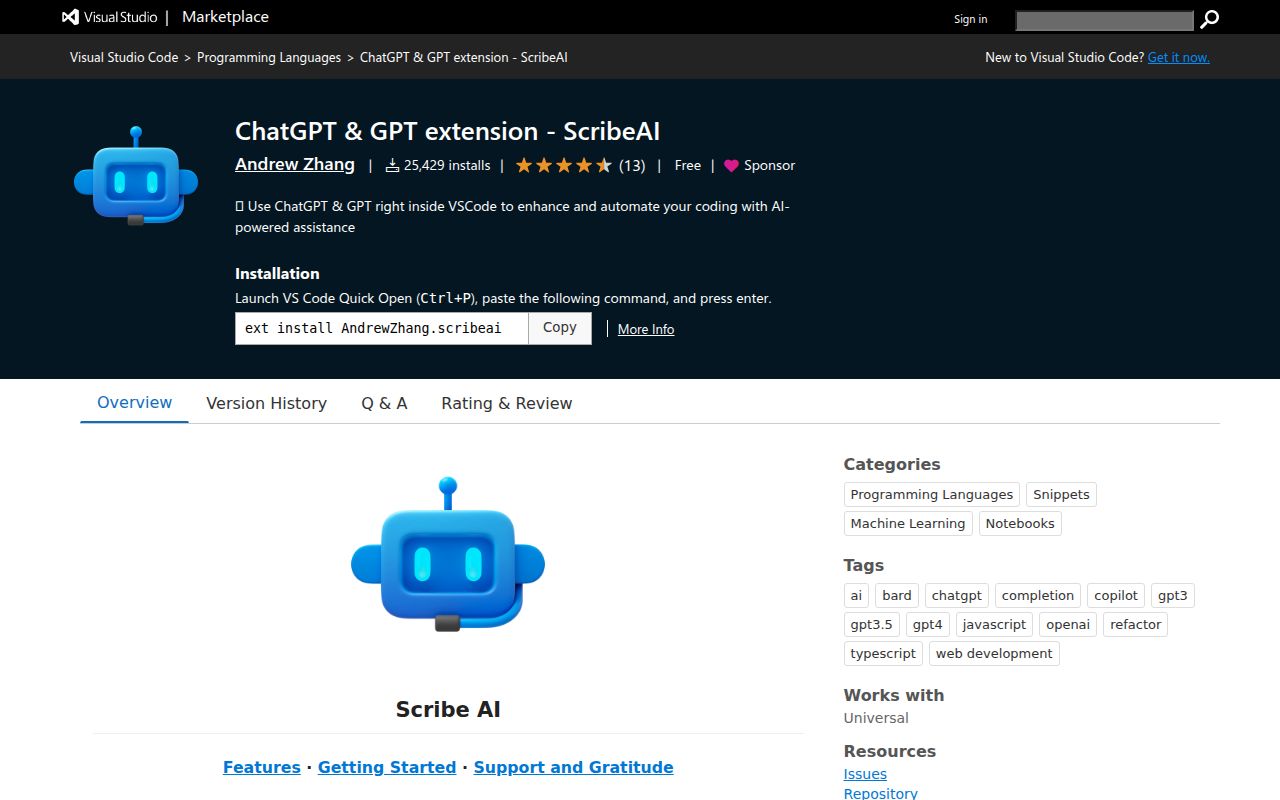Click Sign in
The width and height of the screenshot is (1280, 800).
click(970, 19)
